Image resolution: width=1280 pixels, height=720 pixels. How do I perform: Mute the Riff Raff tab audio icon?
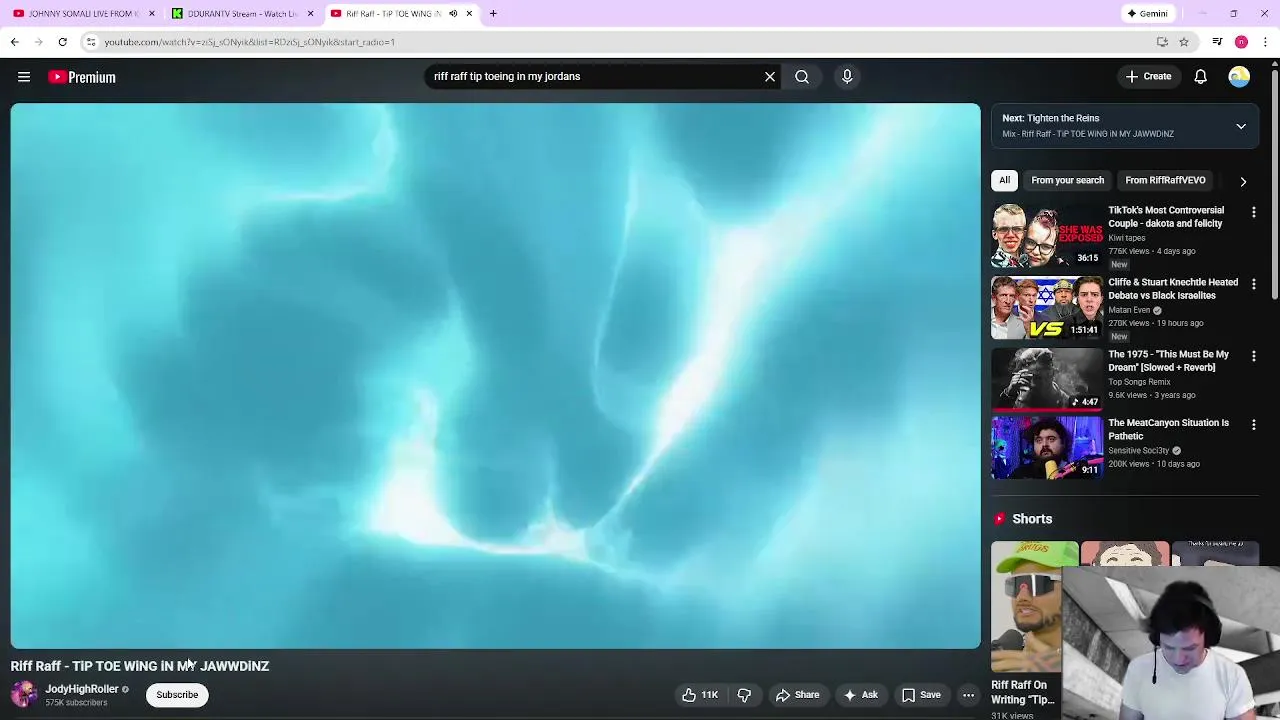[453, 14]
